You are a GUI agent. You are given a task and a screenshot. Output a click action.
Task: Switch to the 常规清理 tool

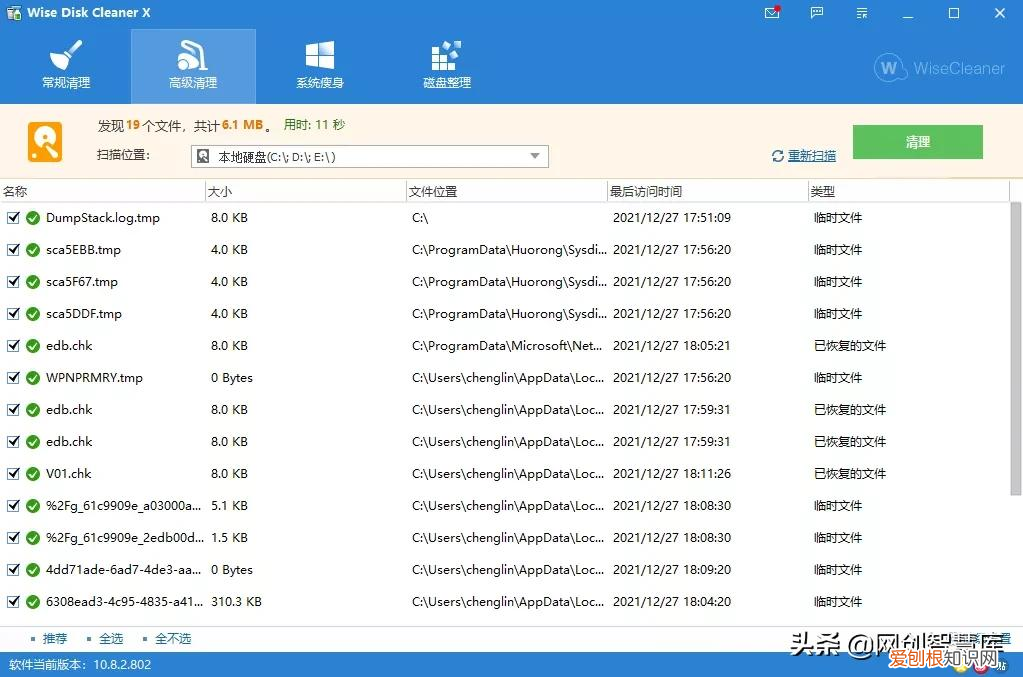(x=66, y=65)
